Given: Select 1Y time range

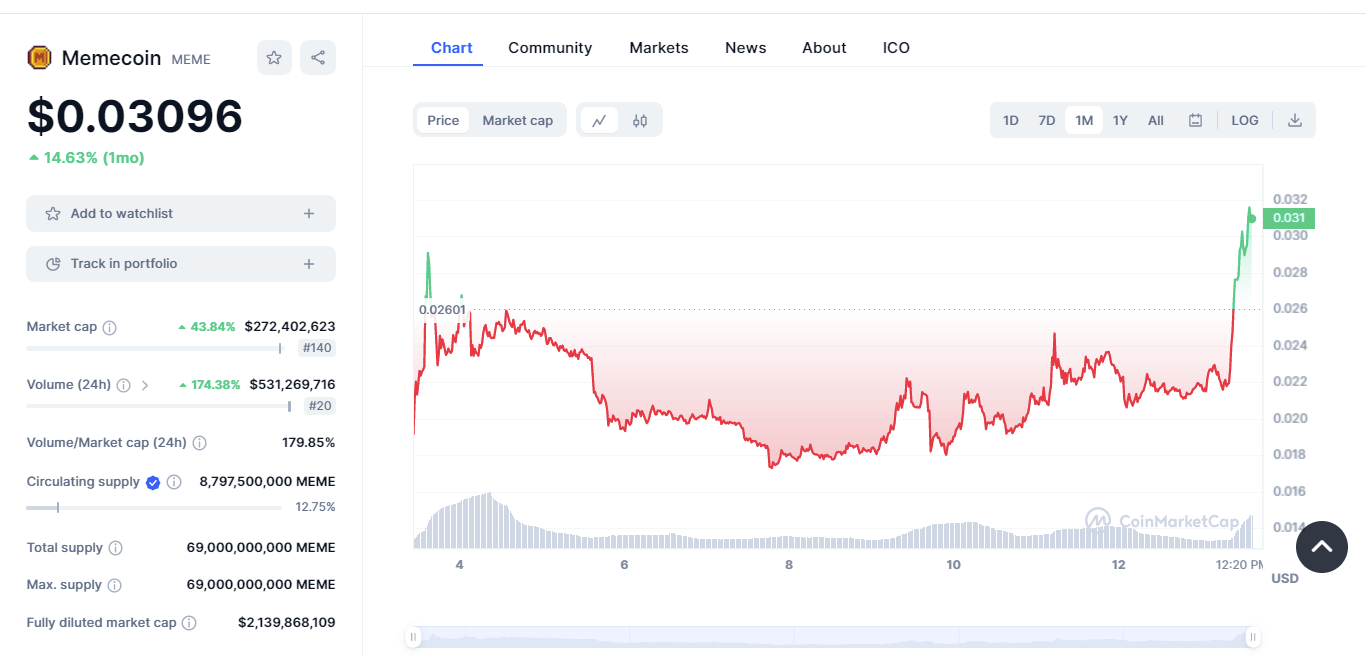Looking at the screenshot, I should click(x=1120, y=120).
